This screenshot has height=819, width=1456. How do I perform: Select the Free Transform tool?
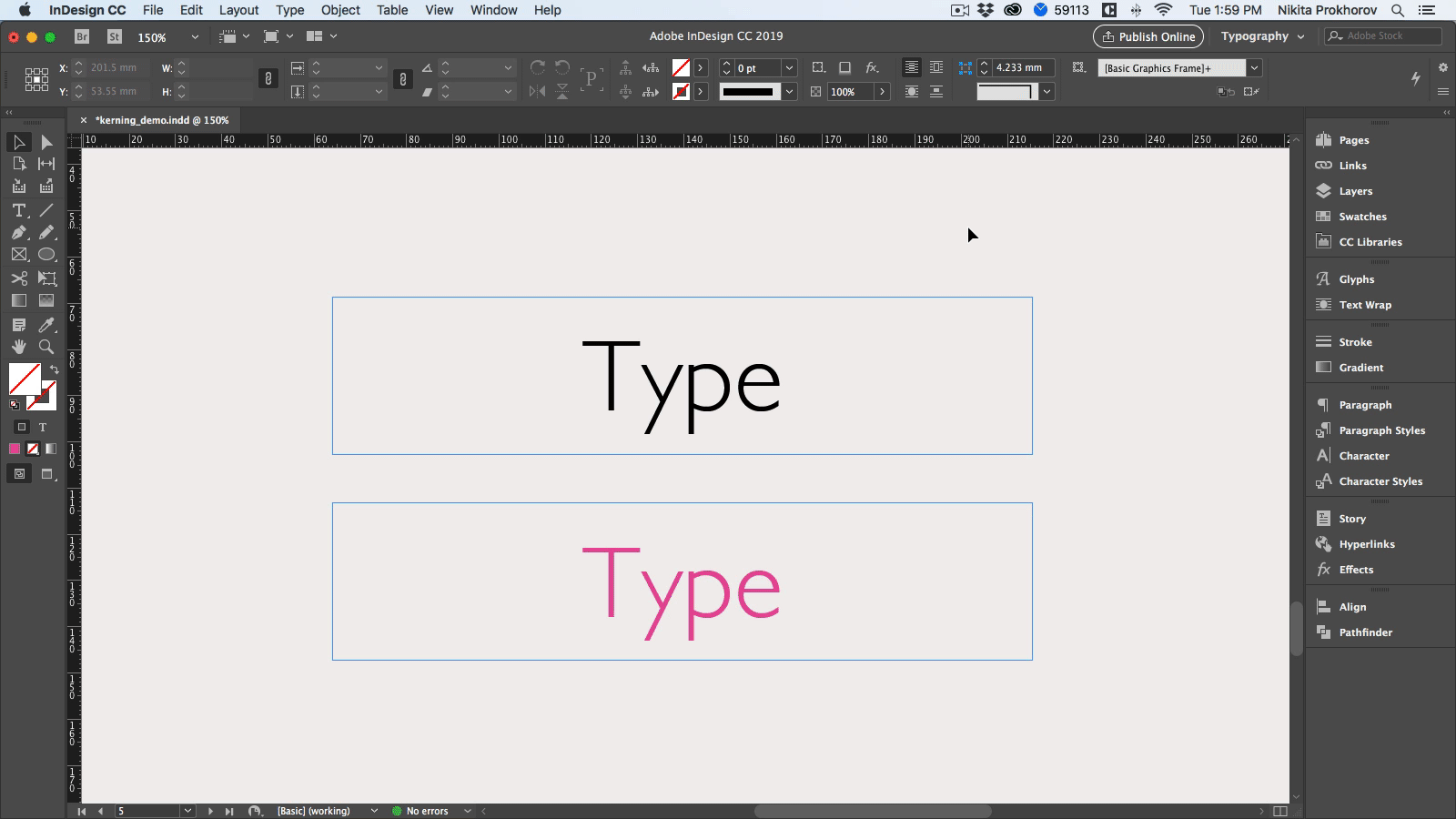pos(46,278)
